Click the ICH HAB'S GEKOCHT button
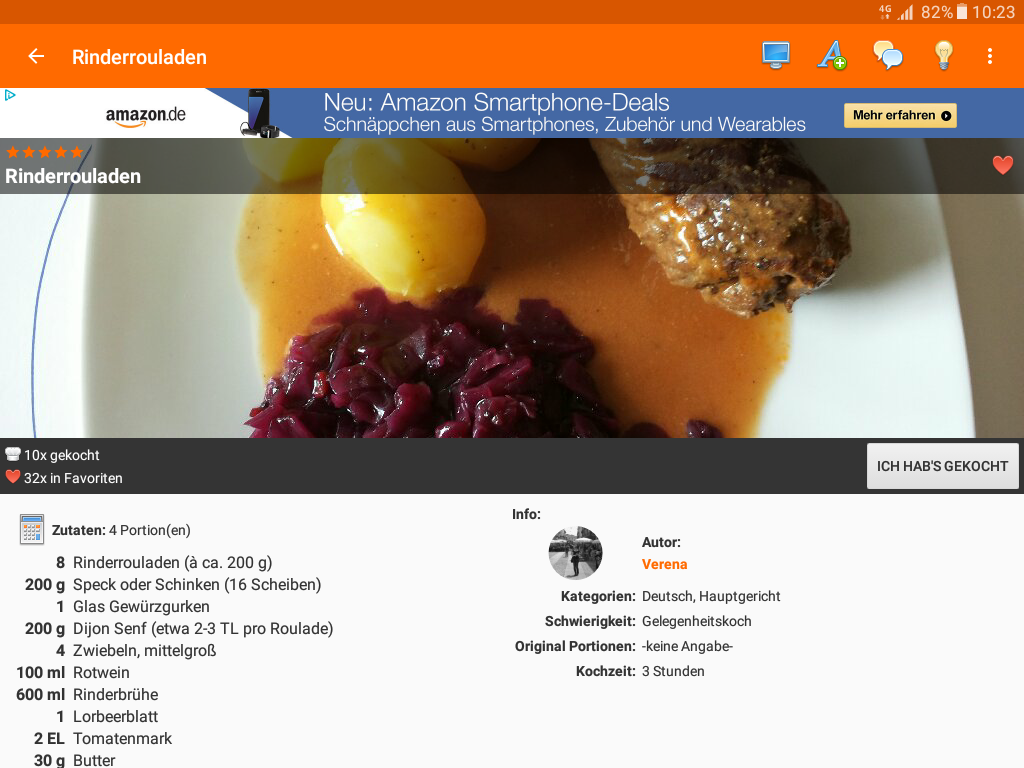Screen dimensions: 1024x768 click(x=942, y=466)
